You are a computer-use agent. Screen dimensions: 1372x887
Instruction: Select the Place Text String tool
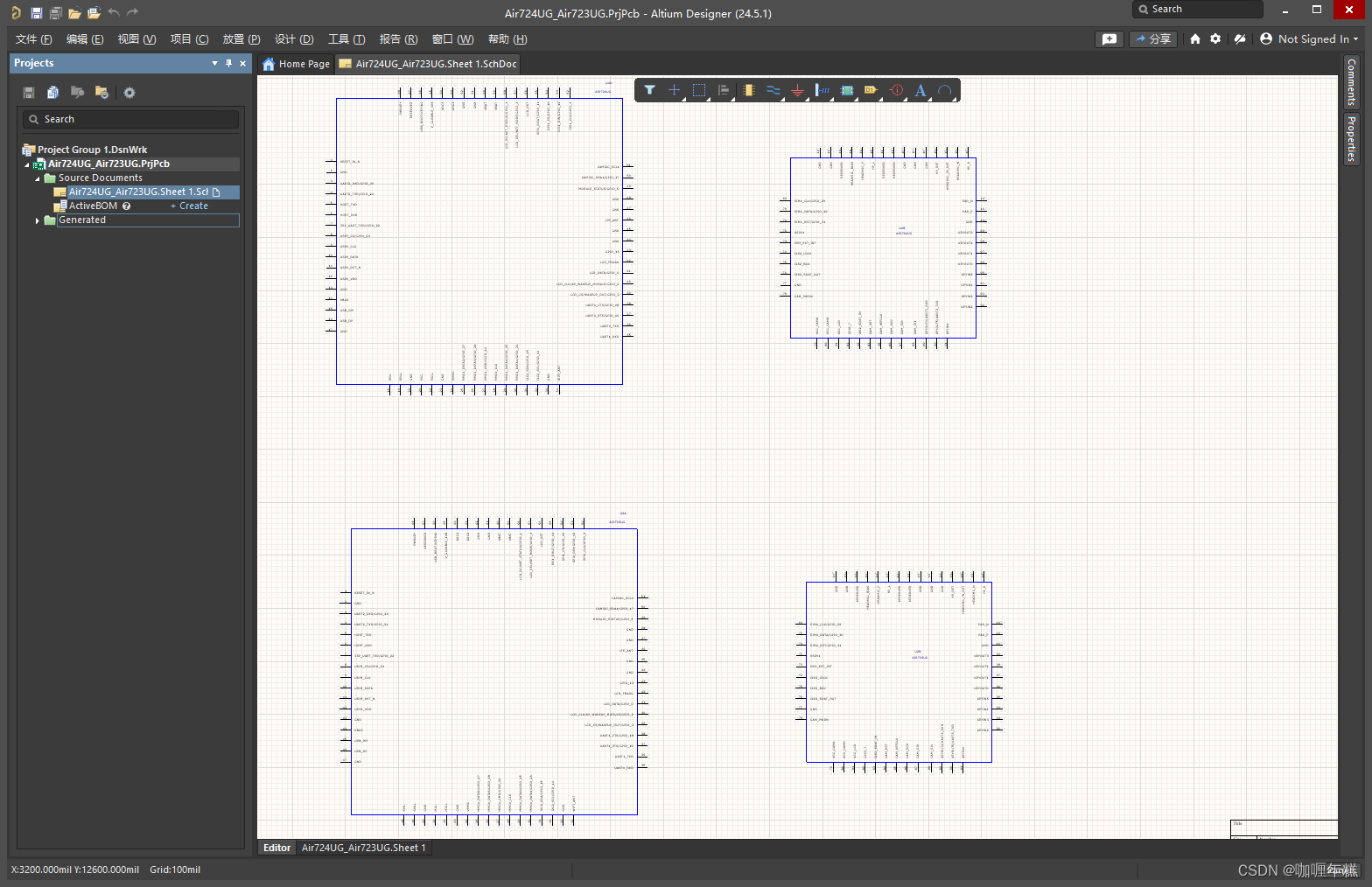[x=920, y=90]
